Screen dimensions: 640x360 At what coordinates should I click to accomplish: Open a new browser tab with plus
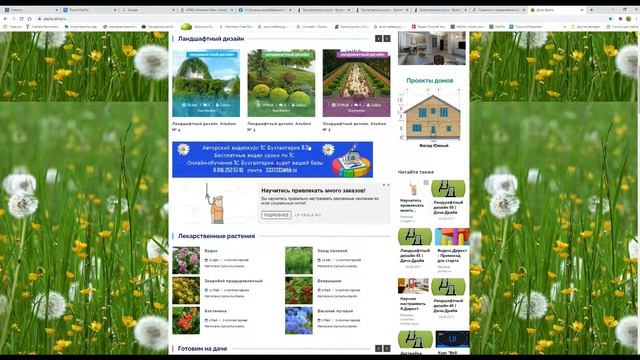(591, 9)
